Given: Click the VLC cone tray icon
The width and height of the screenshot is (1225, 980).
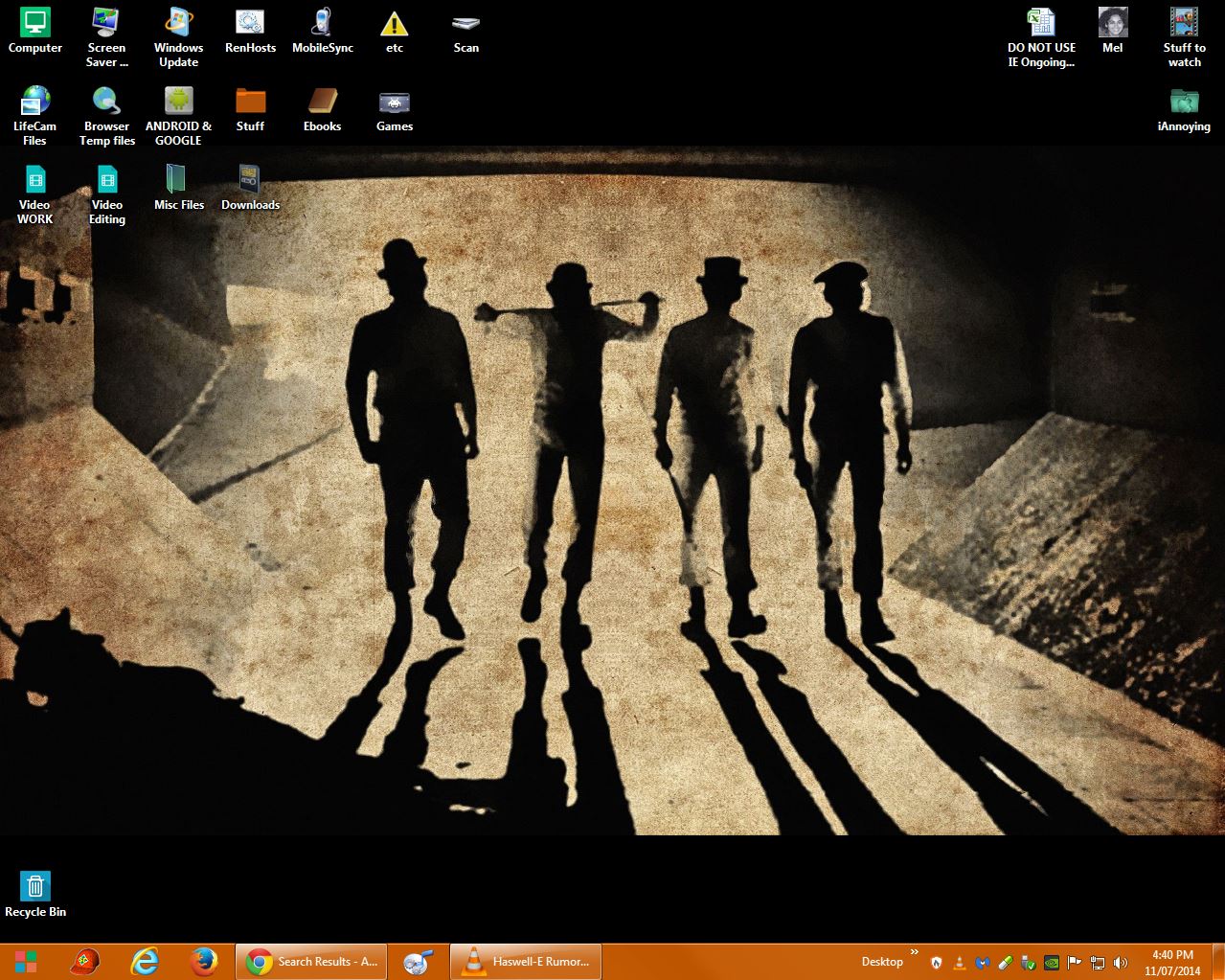Looking at the screenshot, I should tap(959, 963).
